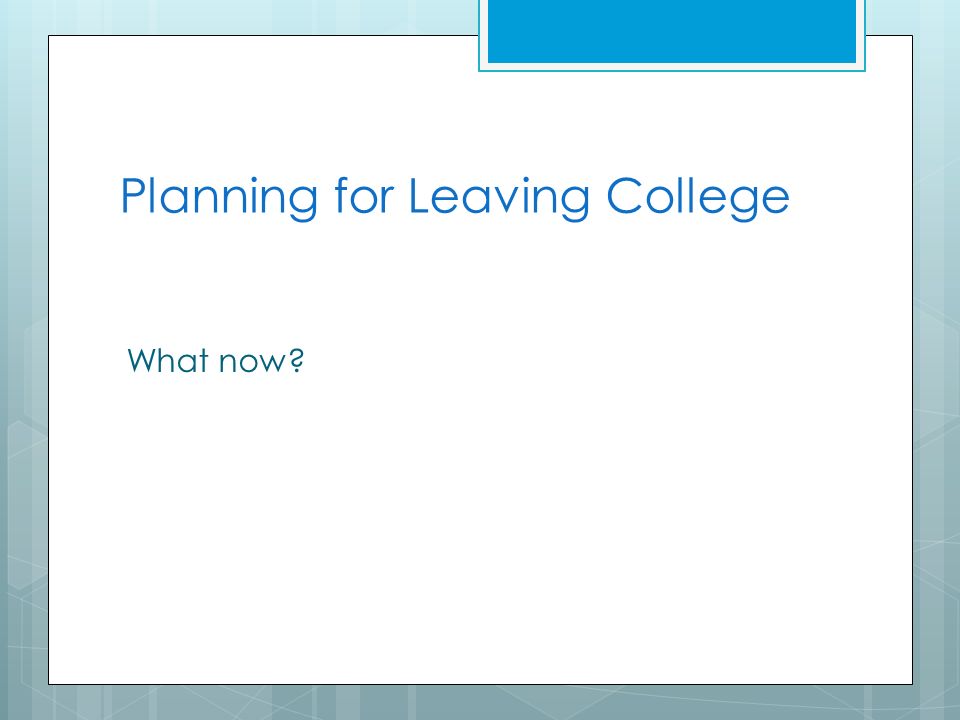Click the word "for" in the title
960x720 pixels.
click(362, 195)
